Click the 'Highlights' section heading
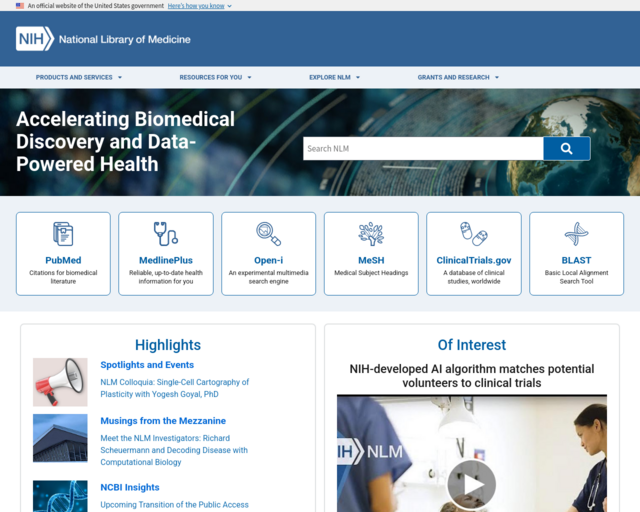Screen dimensions: 640x512 168,345
